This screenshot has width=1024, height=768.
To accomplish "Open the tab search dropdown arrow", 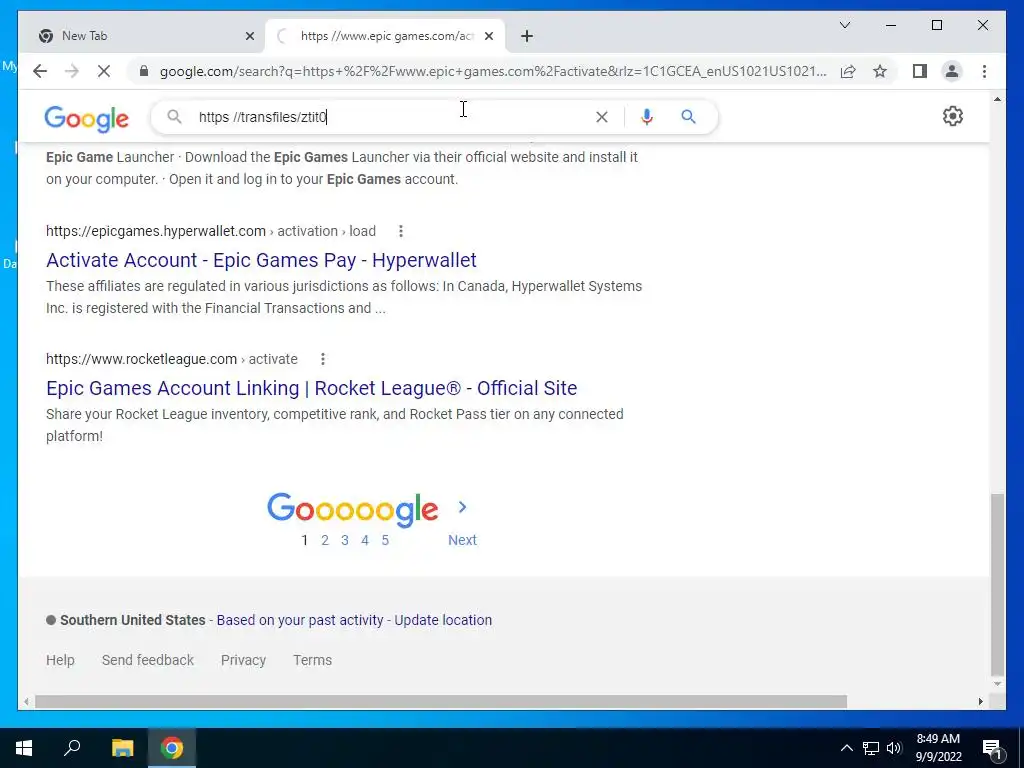I will pyautogui.click(x=844, y=25).
